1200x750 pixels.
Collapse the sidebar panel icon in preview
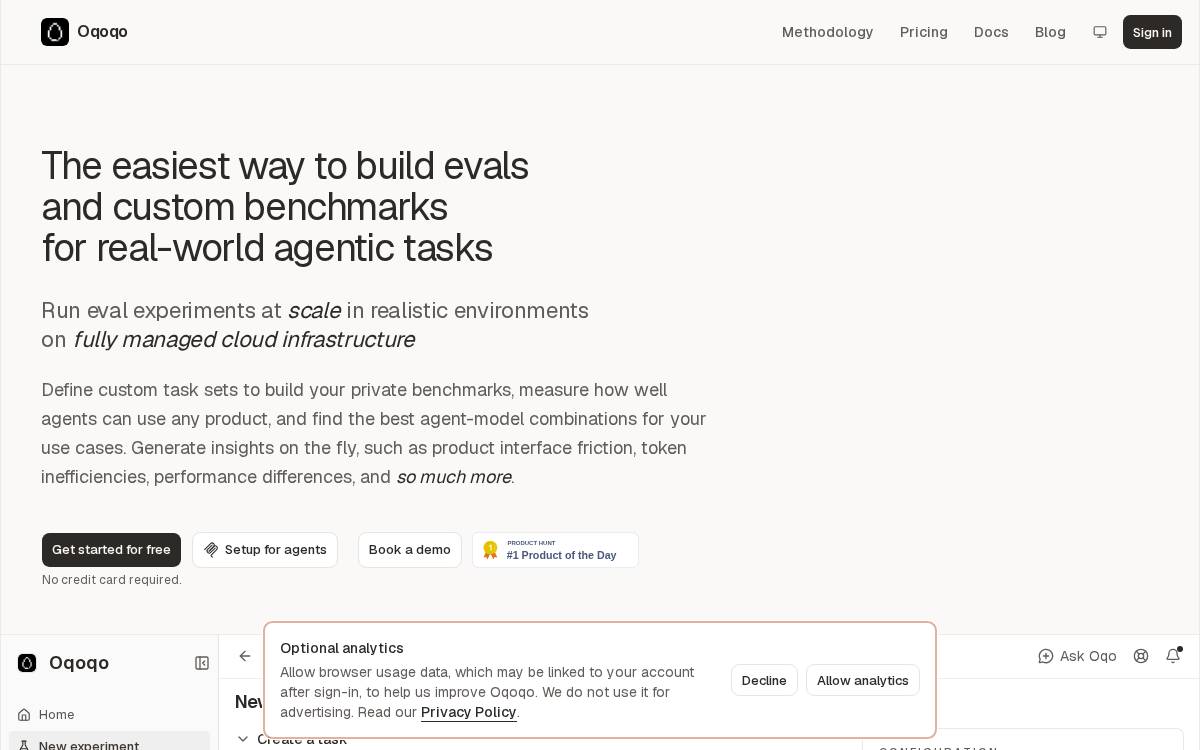[x=202, y=663]
